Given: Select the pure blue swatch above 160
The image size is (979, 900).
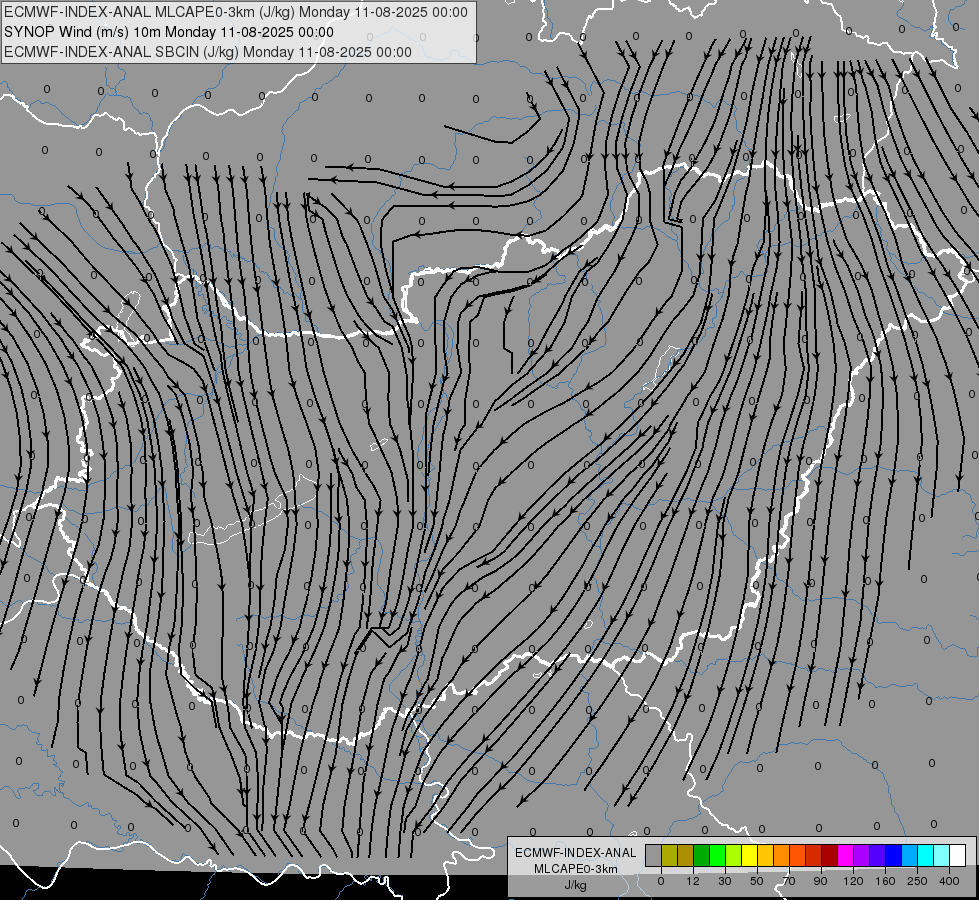Looking at the screenshot, I should 893,855.
